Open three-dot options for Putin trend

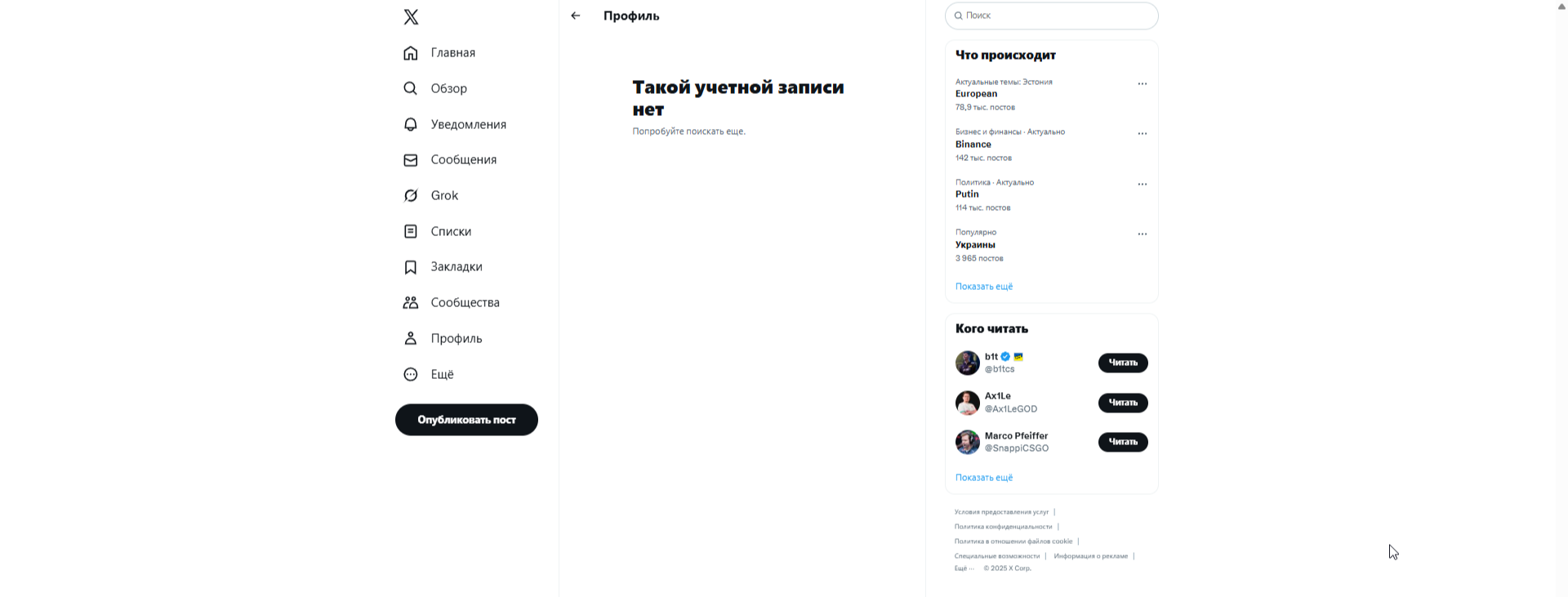coord(1143,184)
